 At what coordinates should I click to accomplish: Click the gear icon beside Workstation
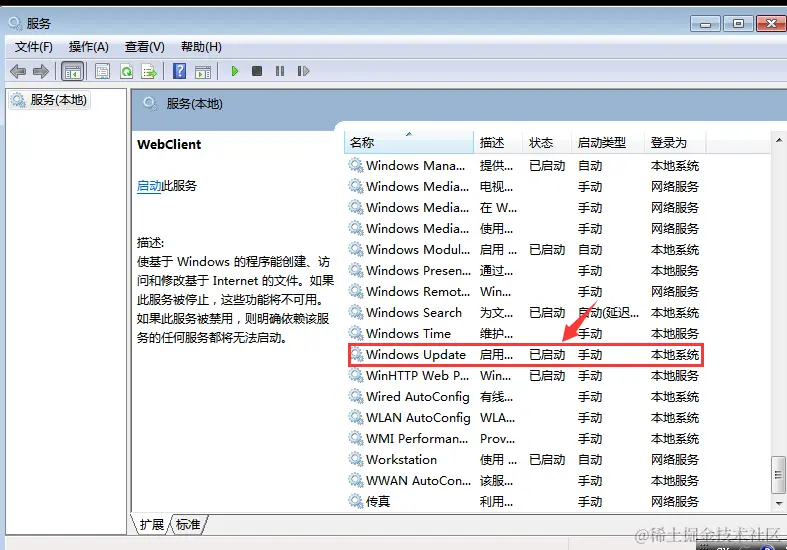pos(356,459)
